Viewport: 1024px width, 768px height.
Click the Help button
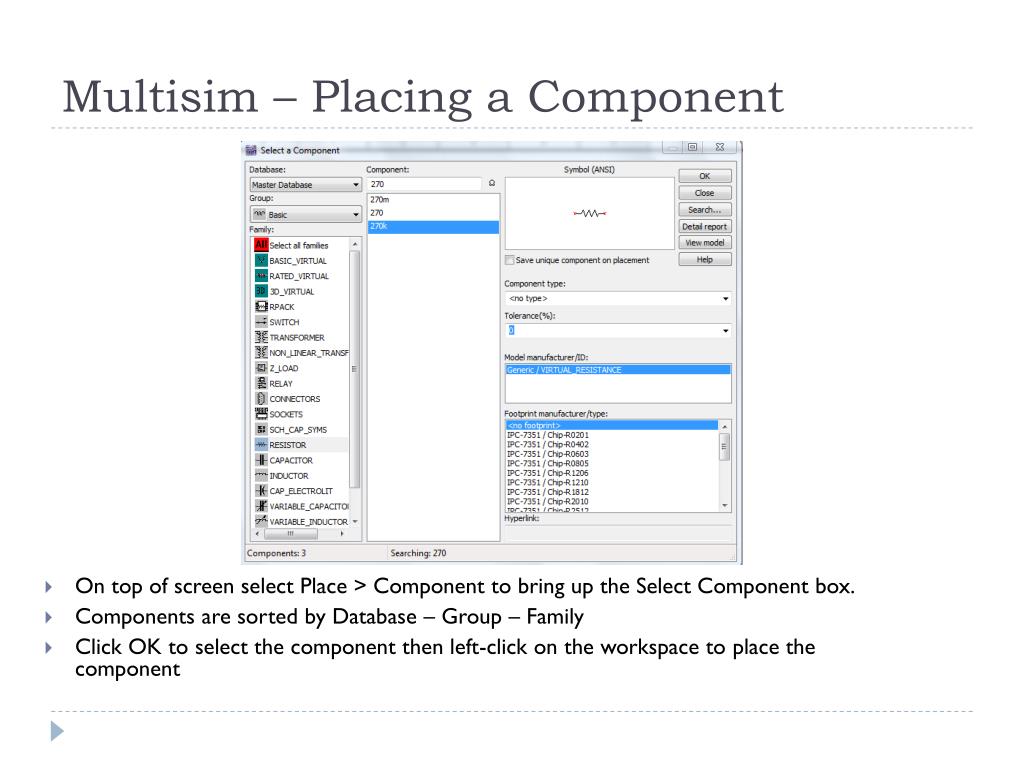705,259
